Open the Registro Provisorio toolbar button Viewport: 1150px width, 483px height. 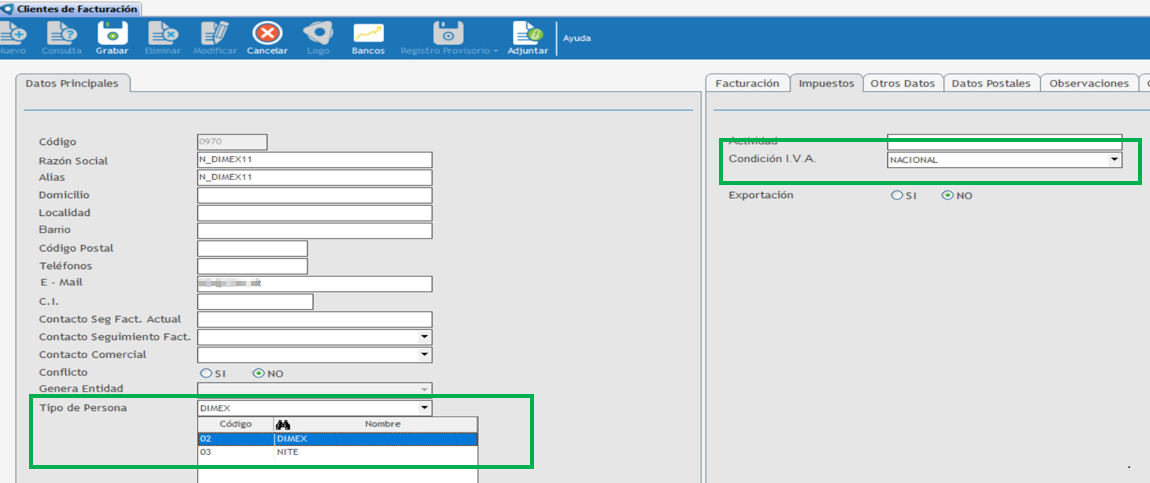click(448, 34)
